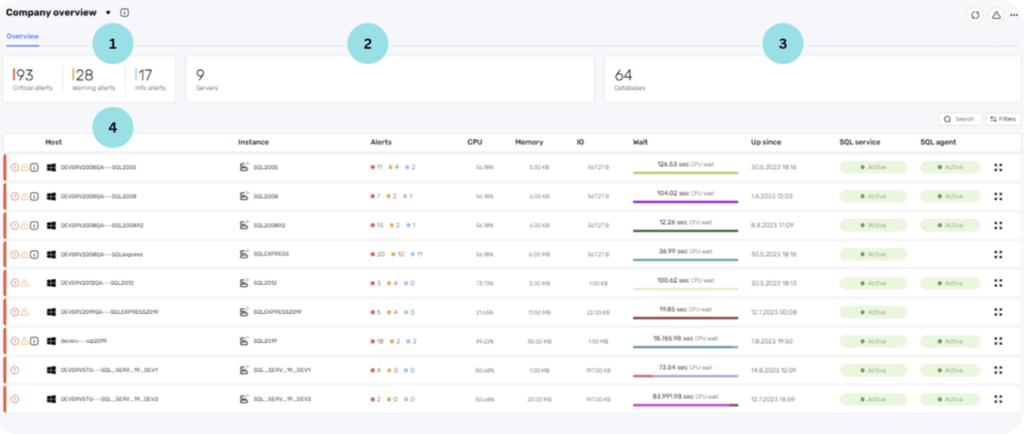Screen dimensions: 1024x434
Task: Sort by the Up since column header
Action: (x=766, y=142)
